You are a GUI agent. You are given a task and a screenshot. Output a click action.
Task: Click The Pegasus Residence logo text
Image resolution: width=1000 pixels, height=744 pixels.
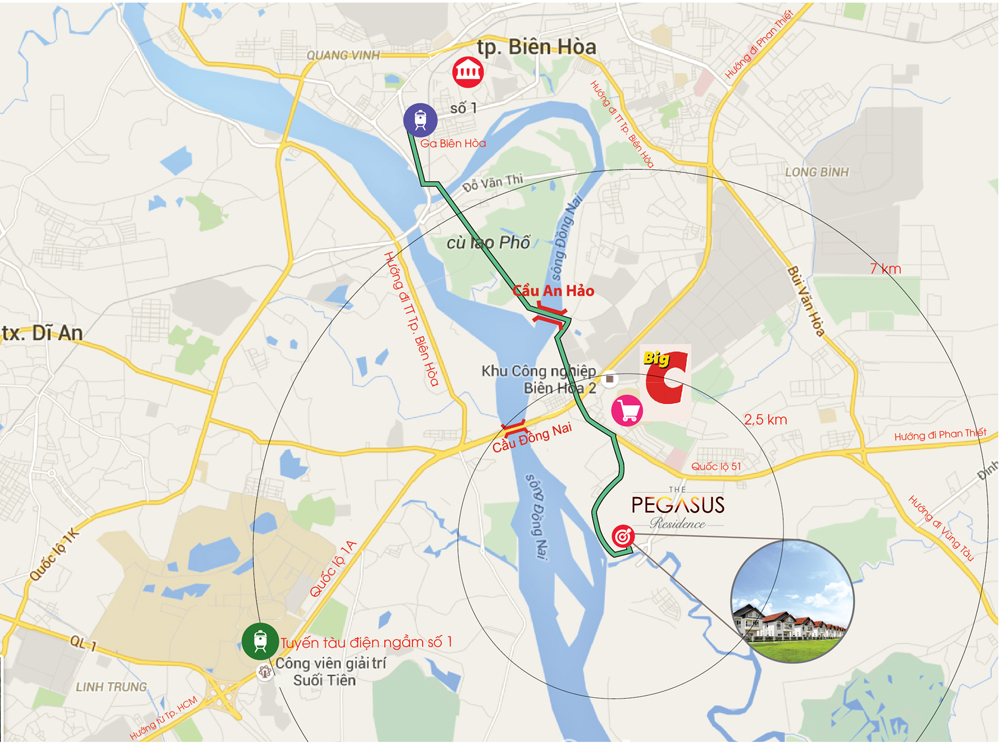tap(677, 508)
